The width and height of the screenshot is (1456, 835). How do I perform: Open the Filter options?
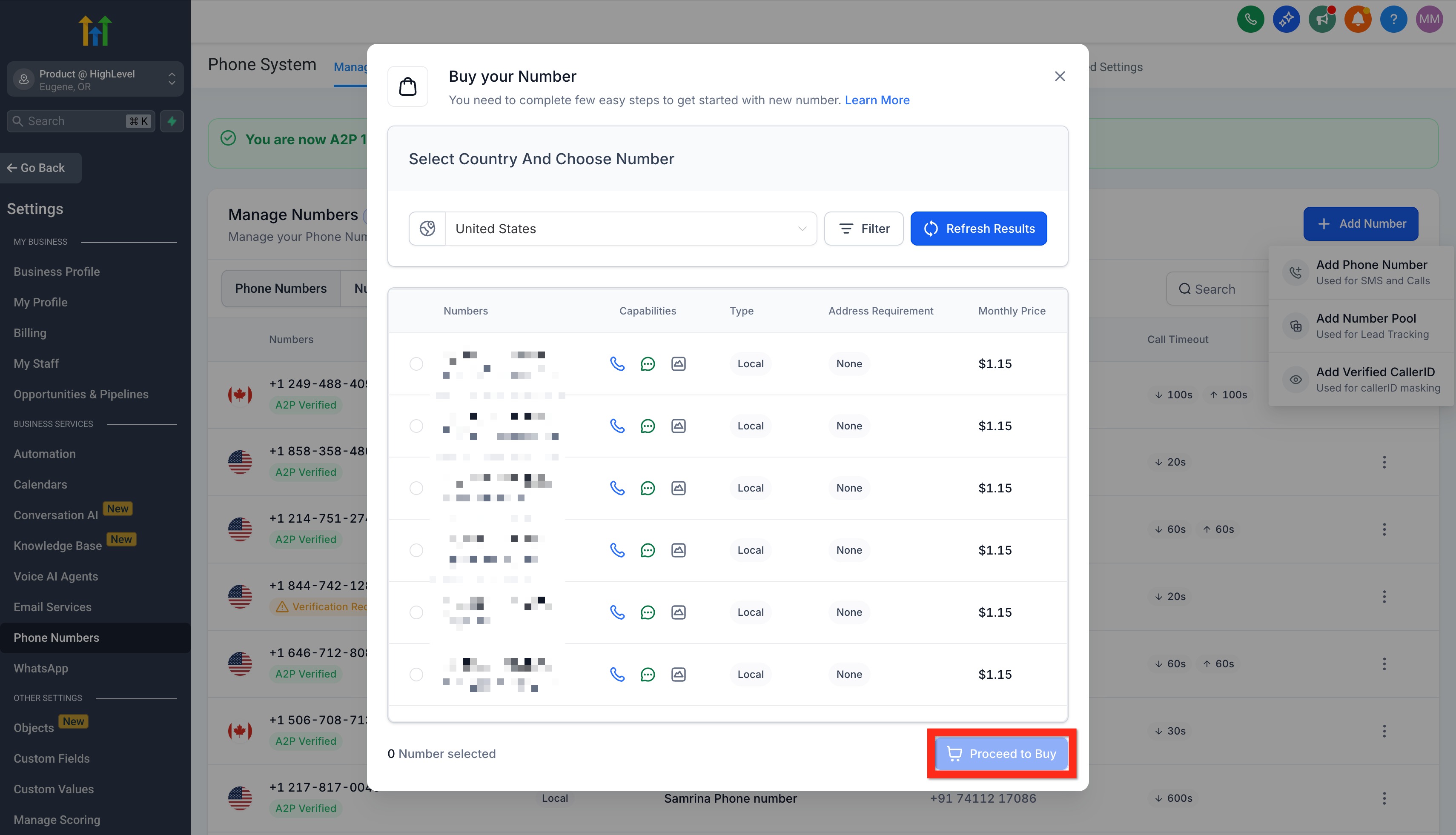pyautogui.click(x=863, y=229)
